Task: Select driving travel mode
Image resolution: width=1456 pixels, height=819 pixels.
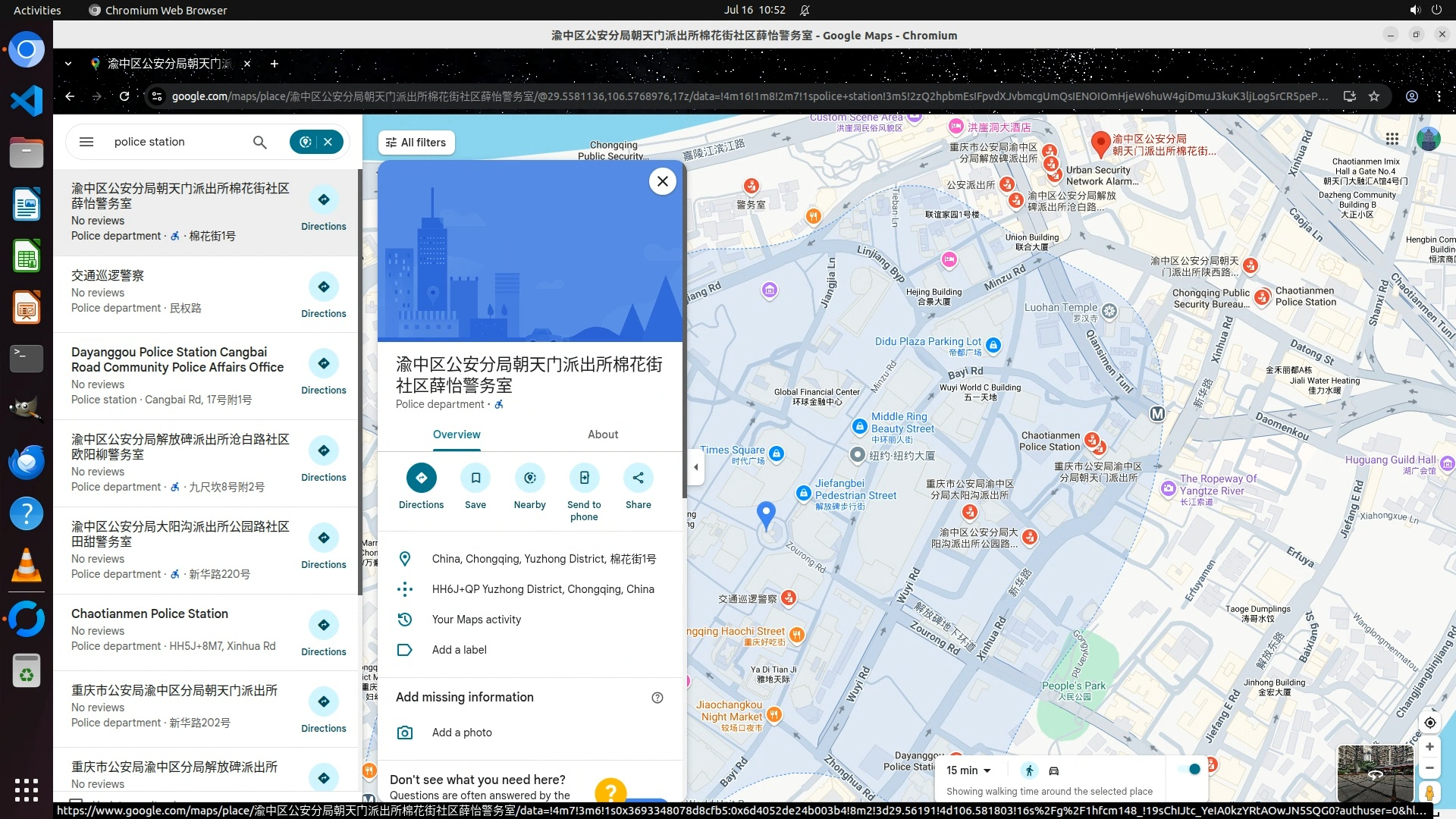Action: pyautogui.click(x=1053, y=770)
